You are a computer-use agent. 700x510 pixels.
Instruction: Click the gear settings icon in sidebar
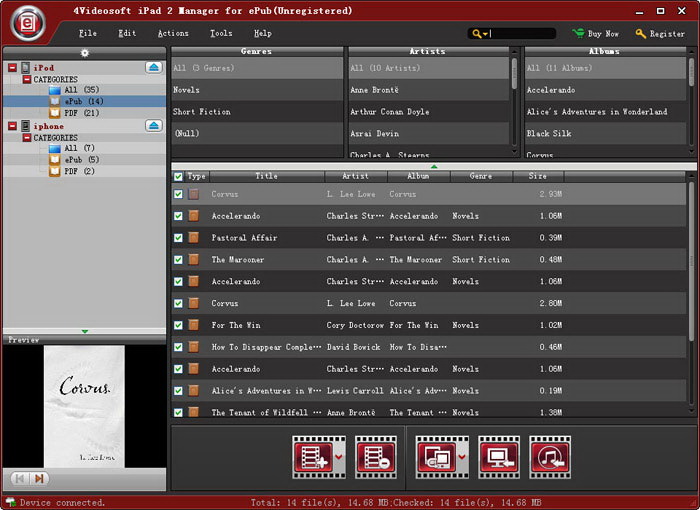coord(84,53)
